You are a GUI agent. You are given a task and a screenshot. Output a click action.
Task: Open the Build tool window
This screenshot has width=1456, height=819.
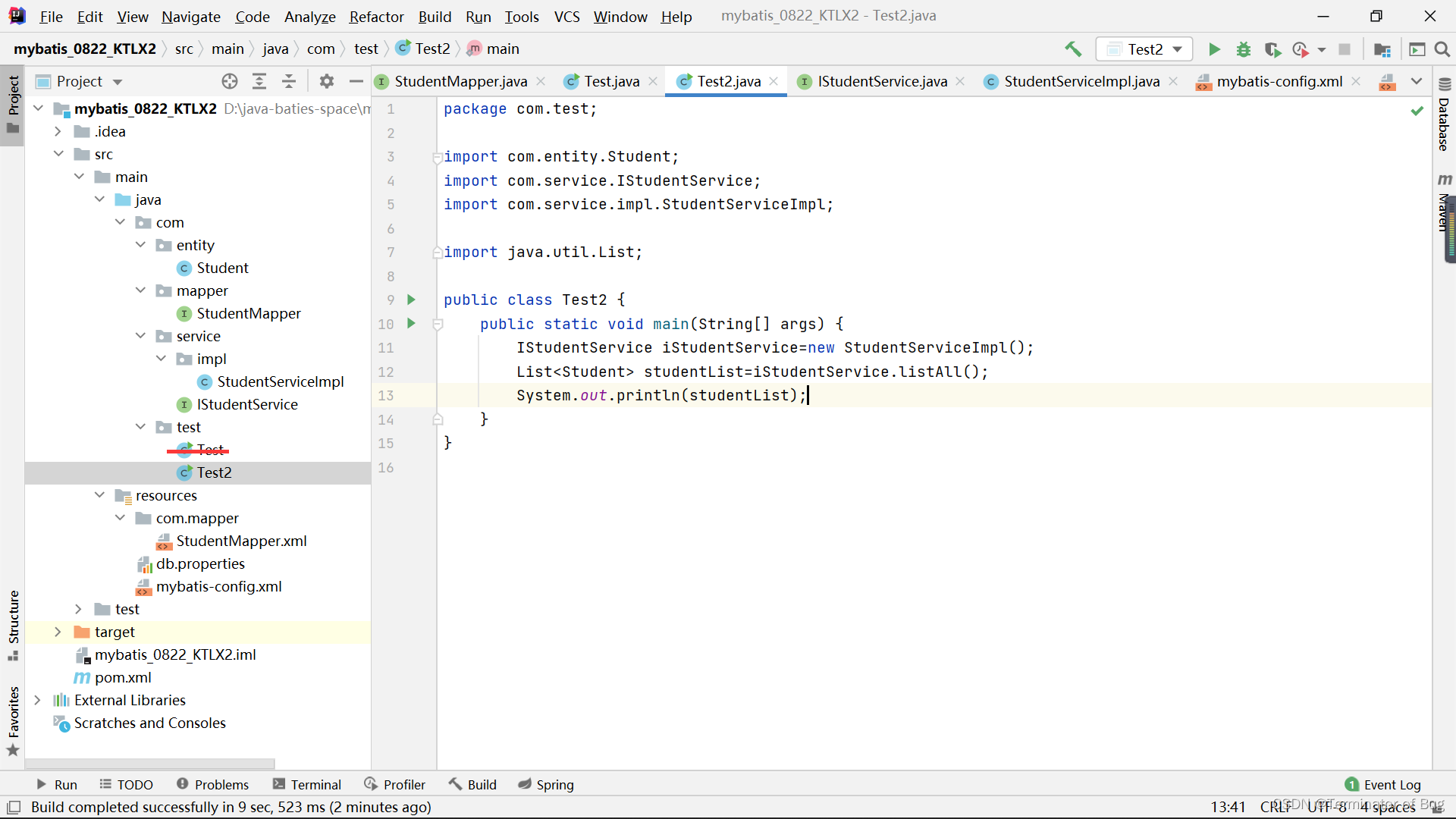click(472, 785)
